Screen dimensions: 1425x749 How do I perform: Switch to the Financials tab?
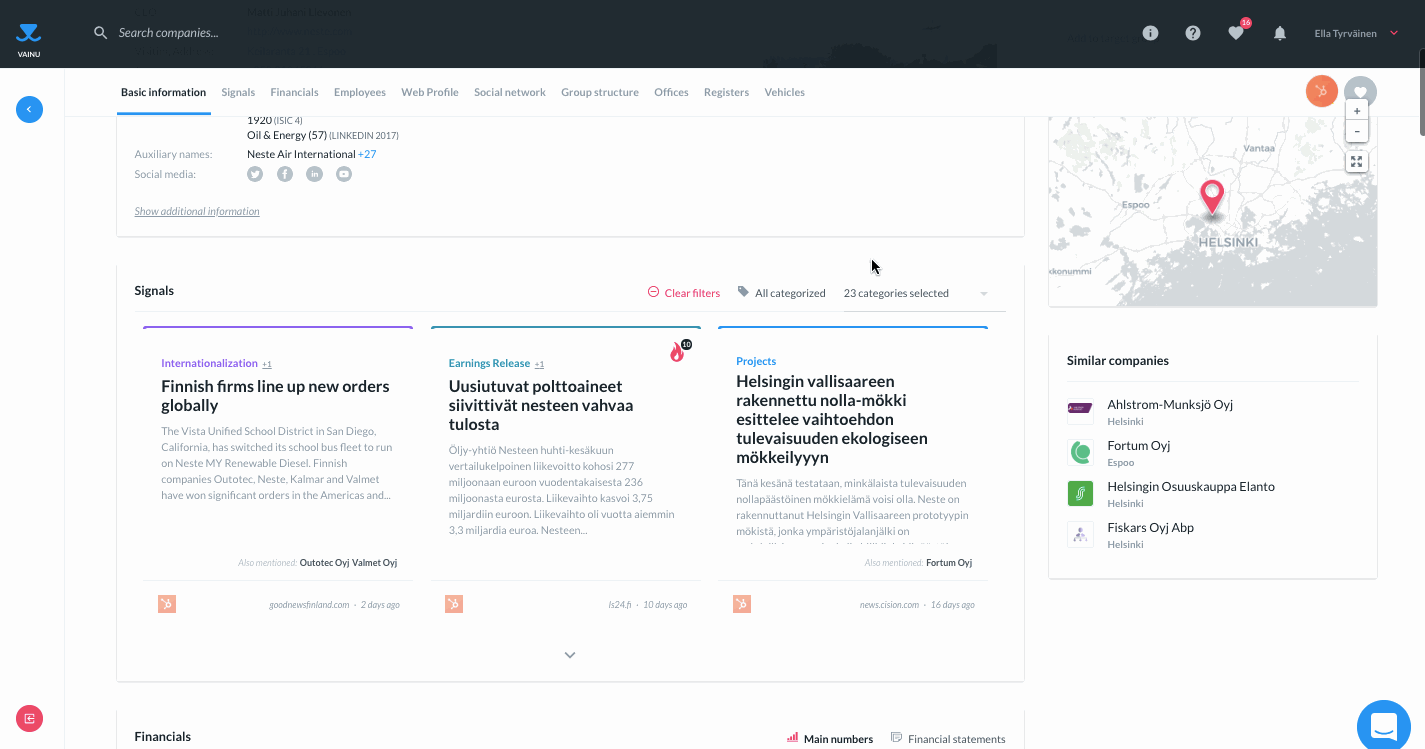294,92
